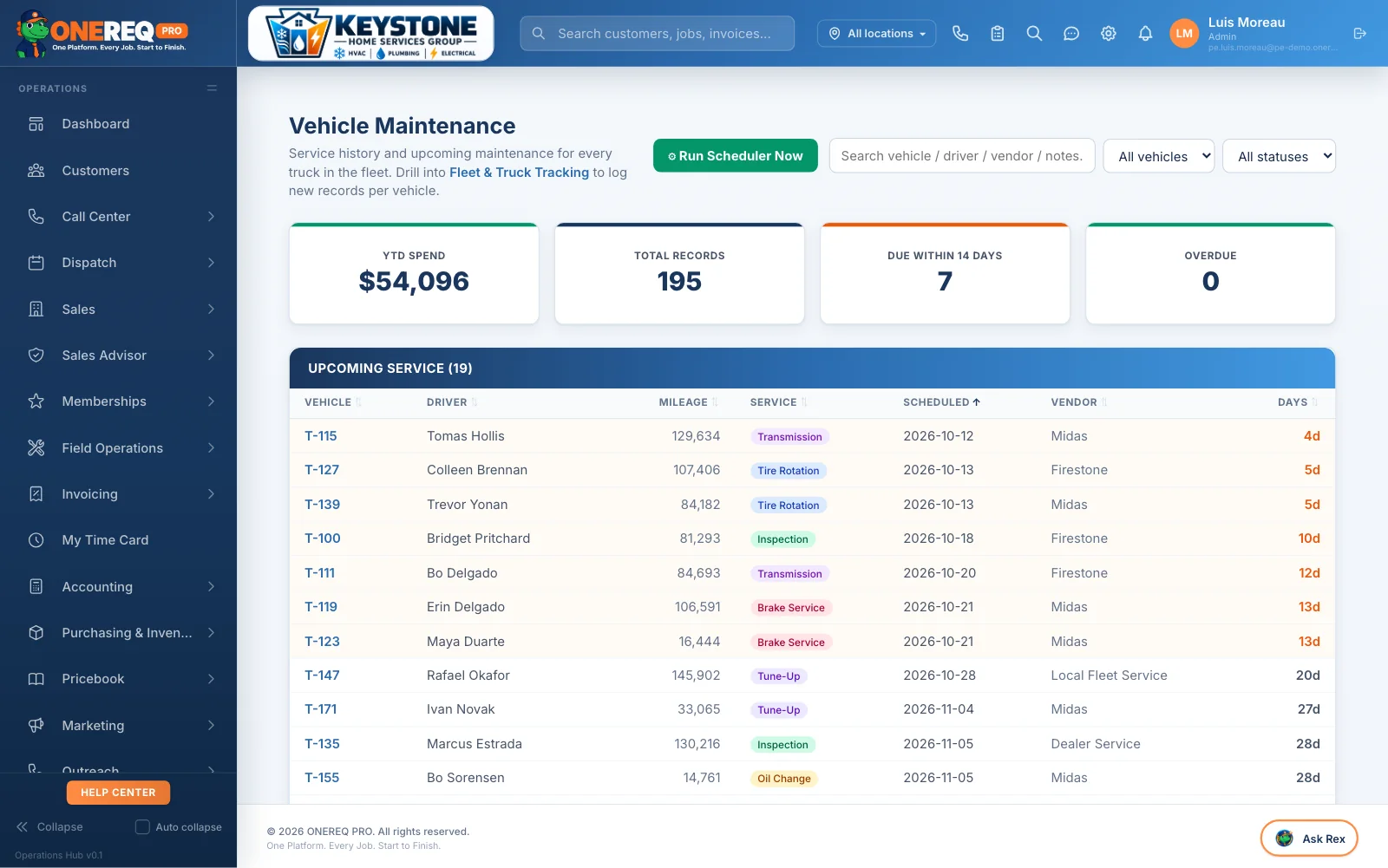The height and width of the screenshot is (868, 1388).
Task: Enable Auto collapse checkbox
Action: pos(142,827)
